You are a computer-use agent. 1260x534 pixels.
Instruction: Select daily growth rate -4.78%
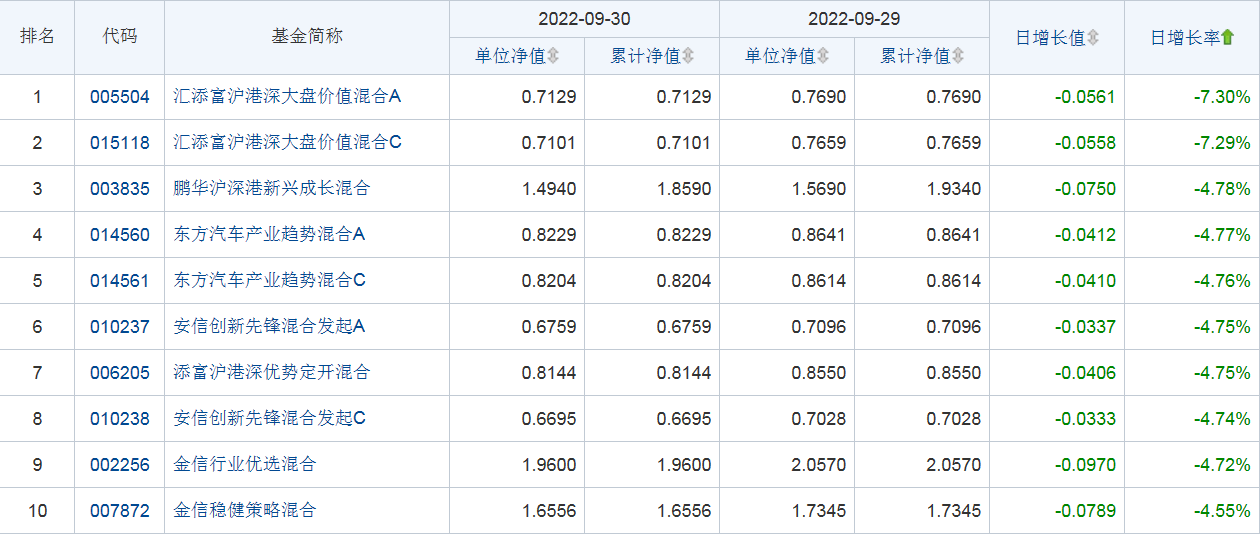click(1222, 189)
